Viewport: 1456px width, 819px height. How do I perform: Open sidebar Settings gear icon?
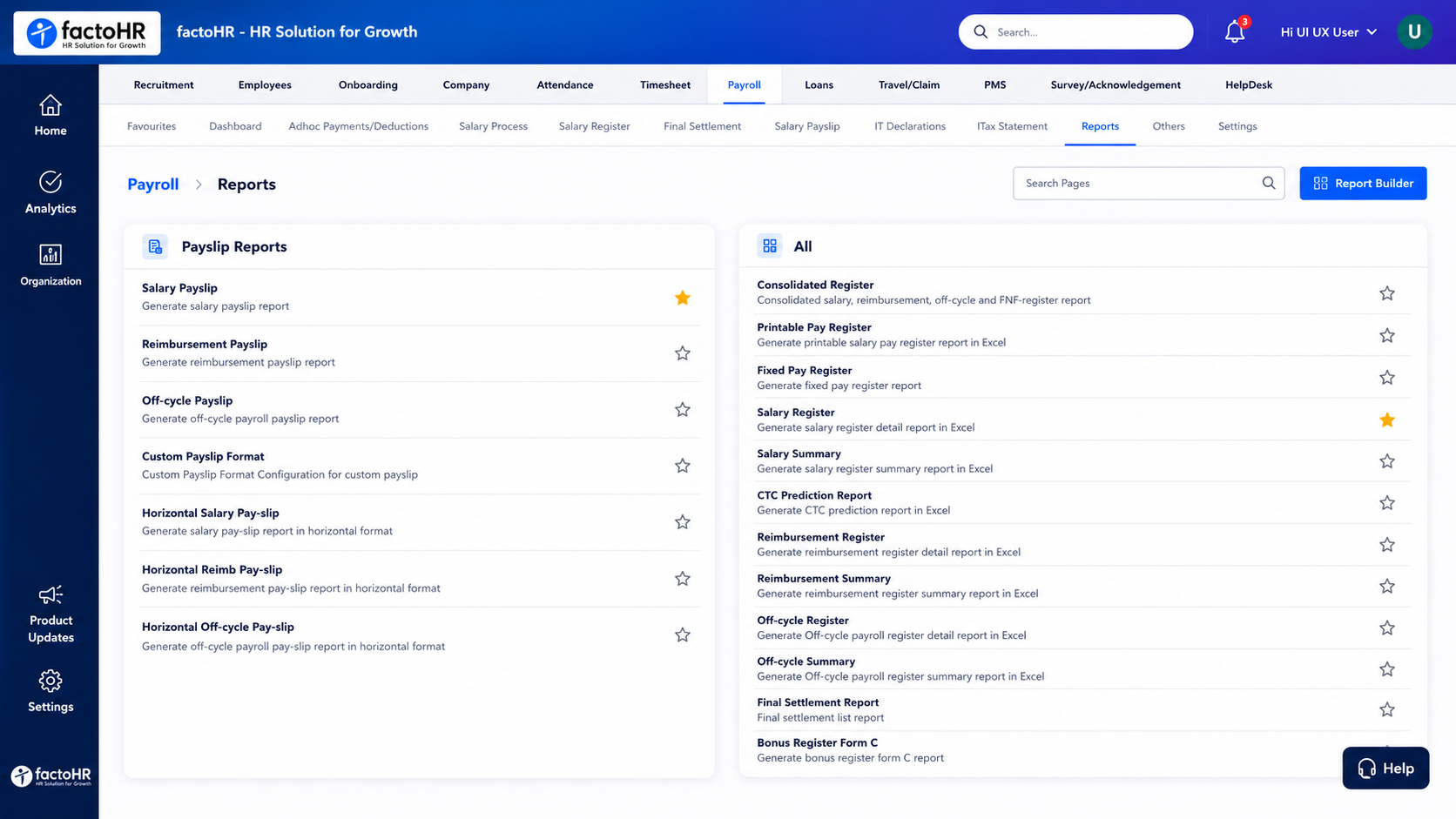50,681
